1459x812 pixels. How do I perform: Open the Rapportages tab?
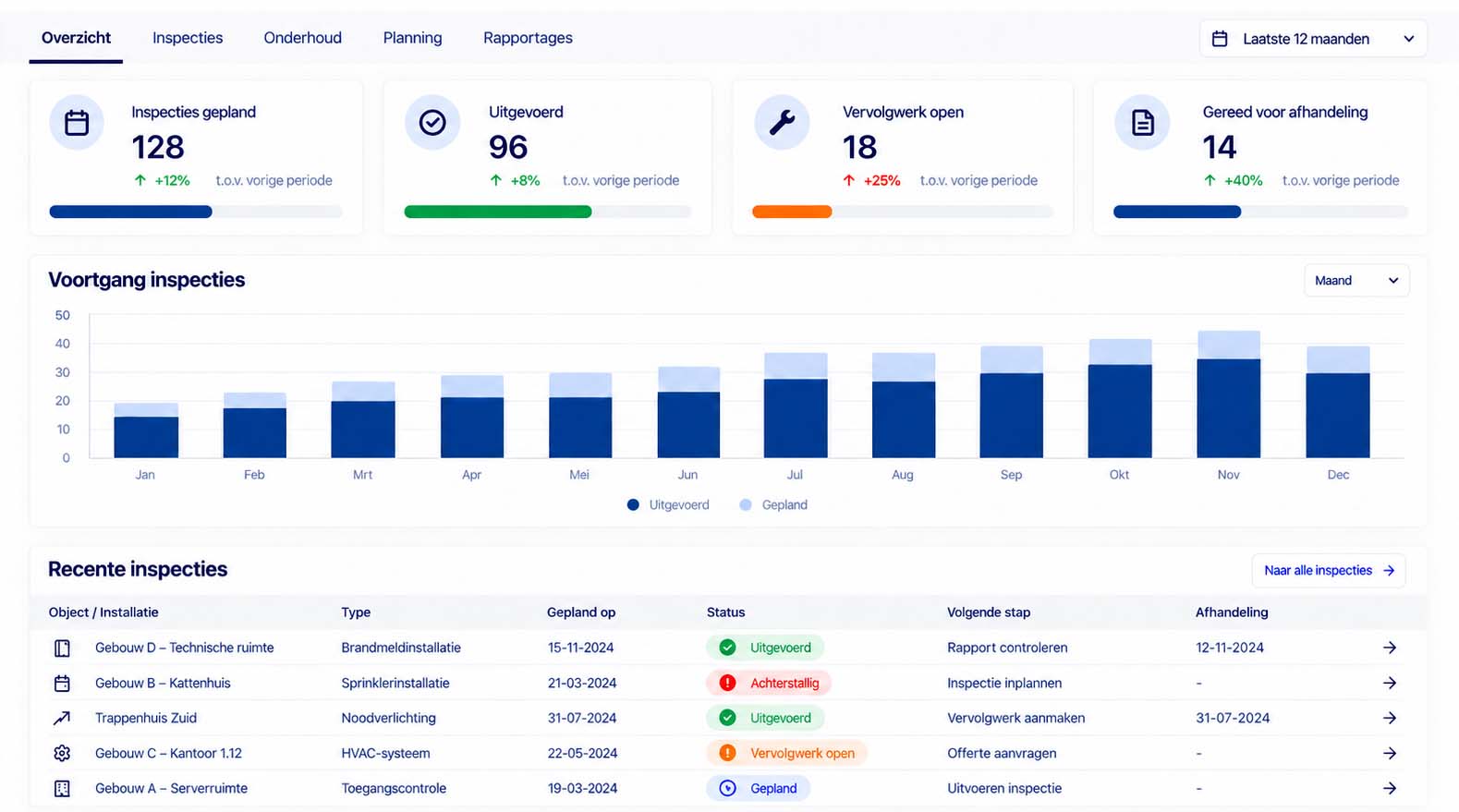pos(528,38)
